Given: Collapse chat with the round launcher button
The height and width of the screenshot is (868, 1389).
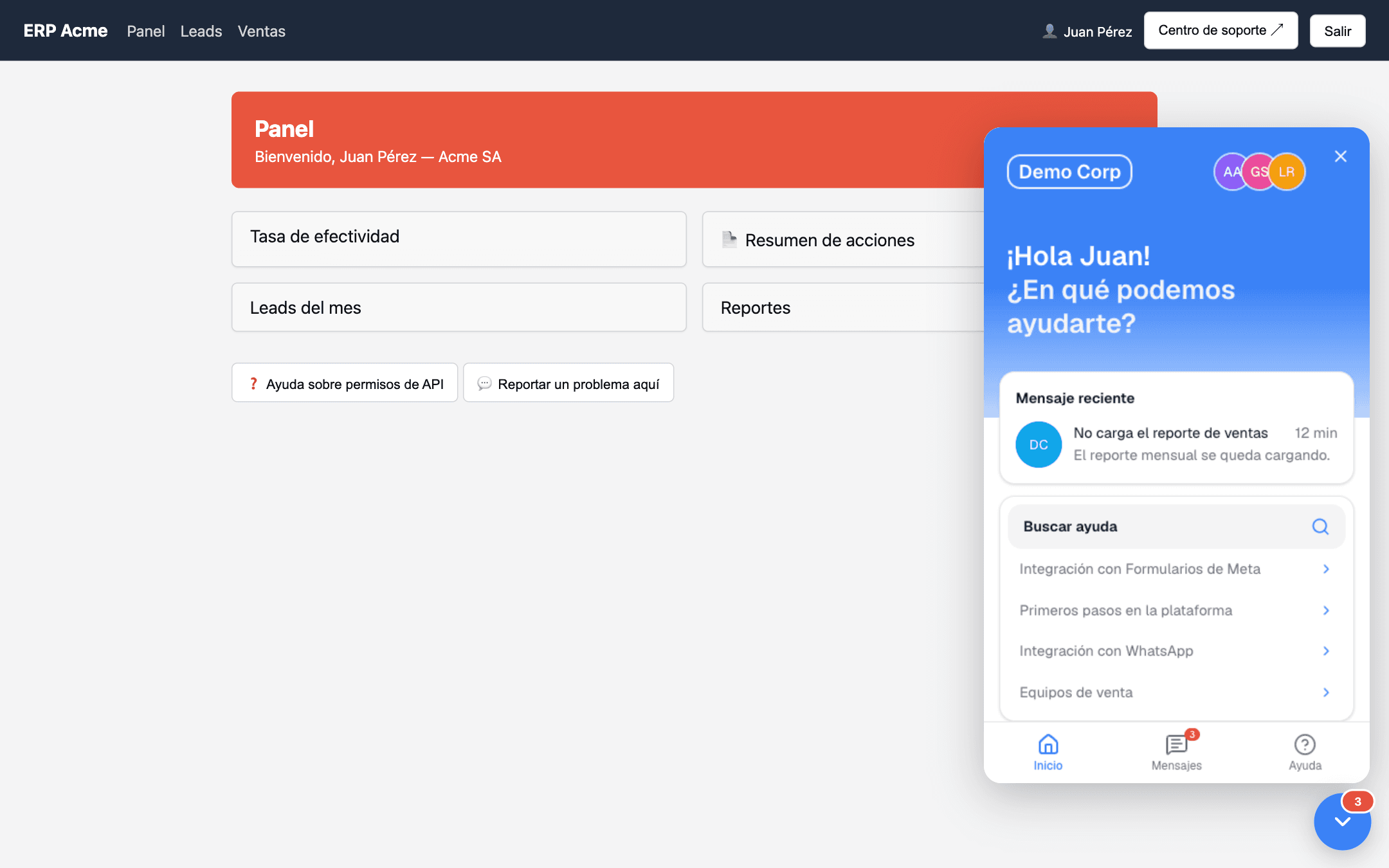Looking at the screenshot, I should [x=1342, y=821].
